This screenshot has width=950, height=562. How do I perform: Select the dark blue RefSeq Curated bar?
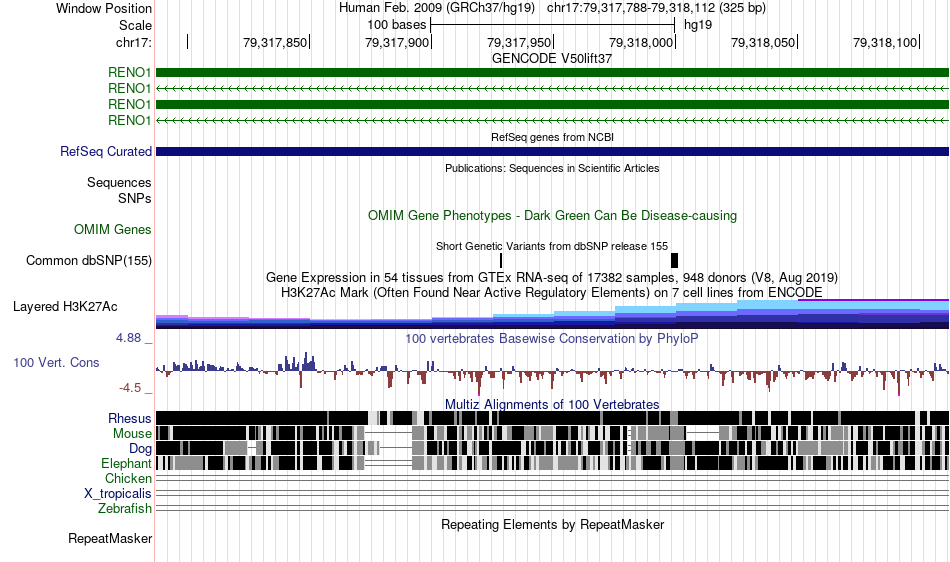[552, 151]
